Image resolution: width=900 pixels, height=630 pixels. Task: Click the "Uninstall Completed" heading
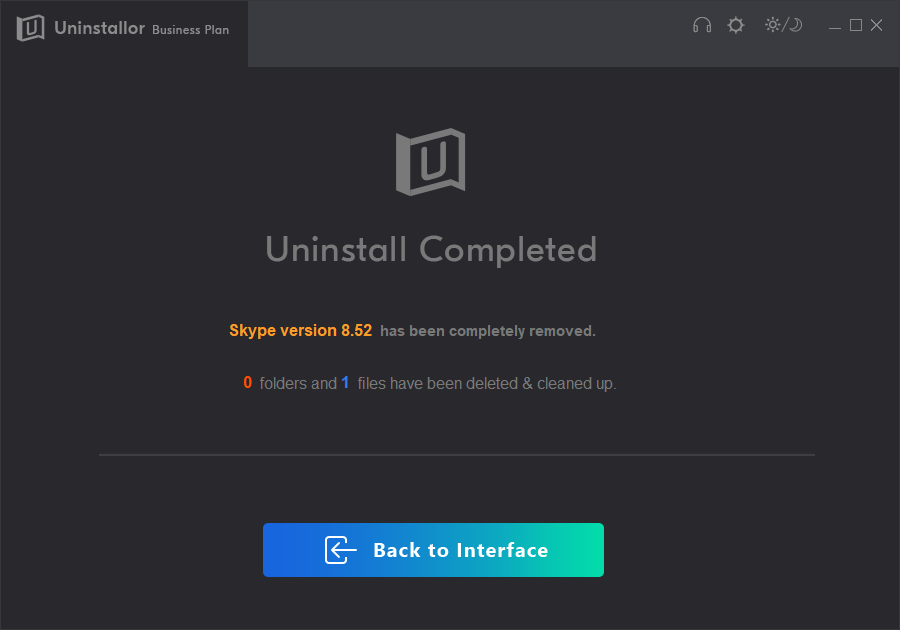coord(431,250)
